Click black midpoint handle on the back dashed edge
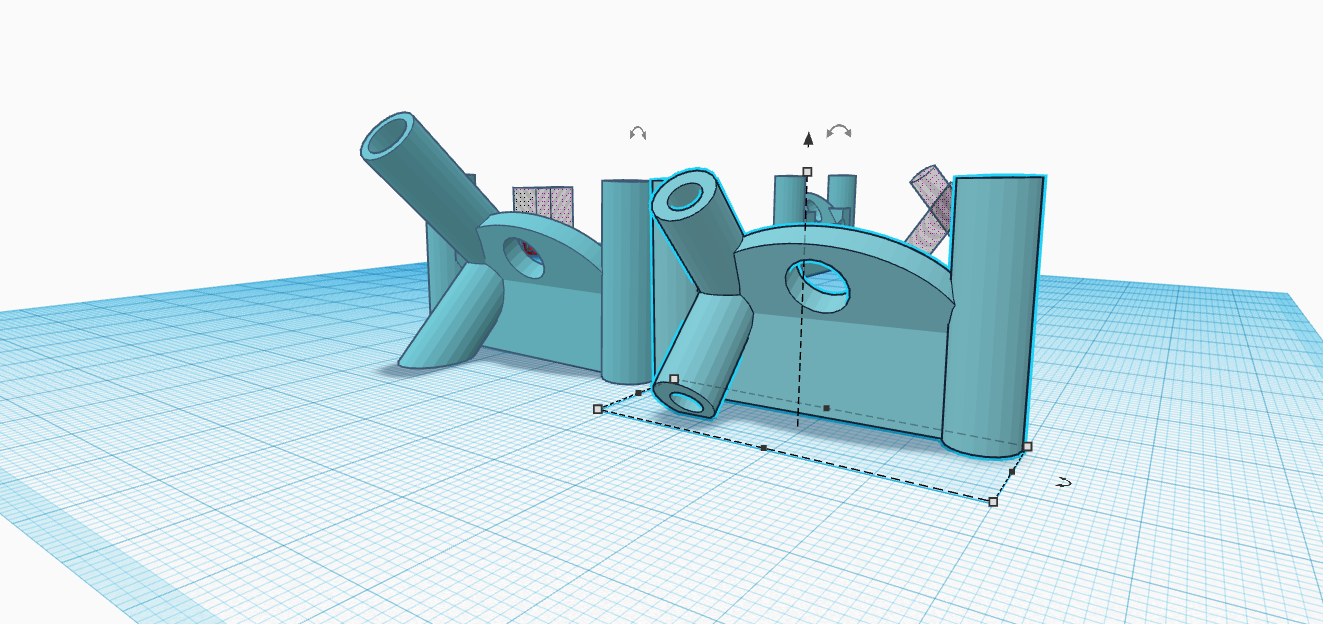1323x624 pixels. click(826, 408)
